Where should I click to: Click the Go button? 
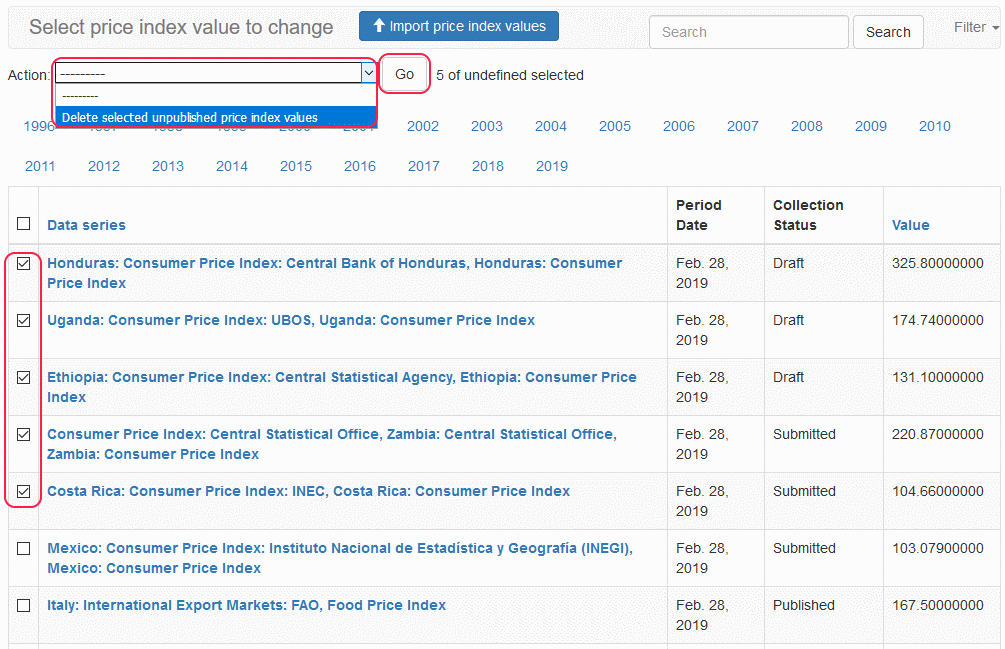(405, 74)
